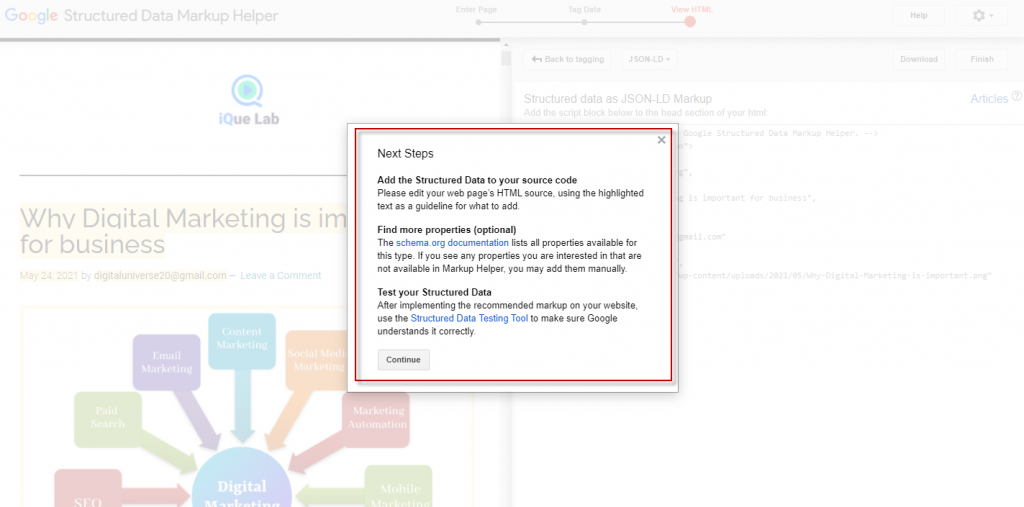Open the settings gear dropdown
Screen dimensions: 1024x507
tap(982, 16)
